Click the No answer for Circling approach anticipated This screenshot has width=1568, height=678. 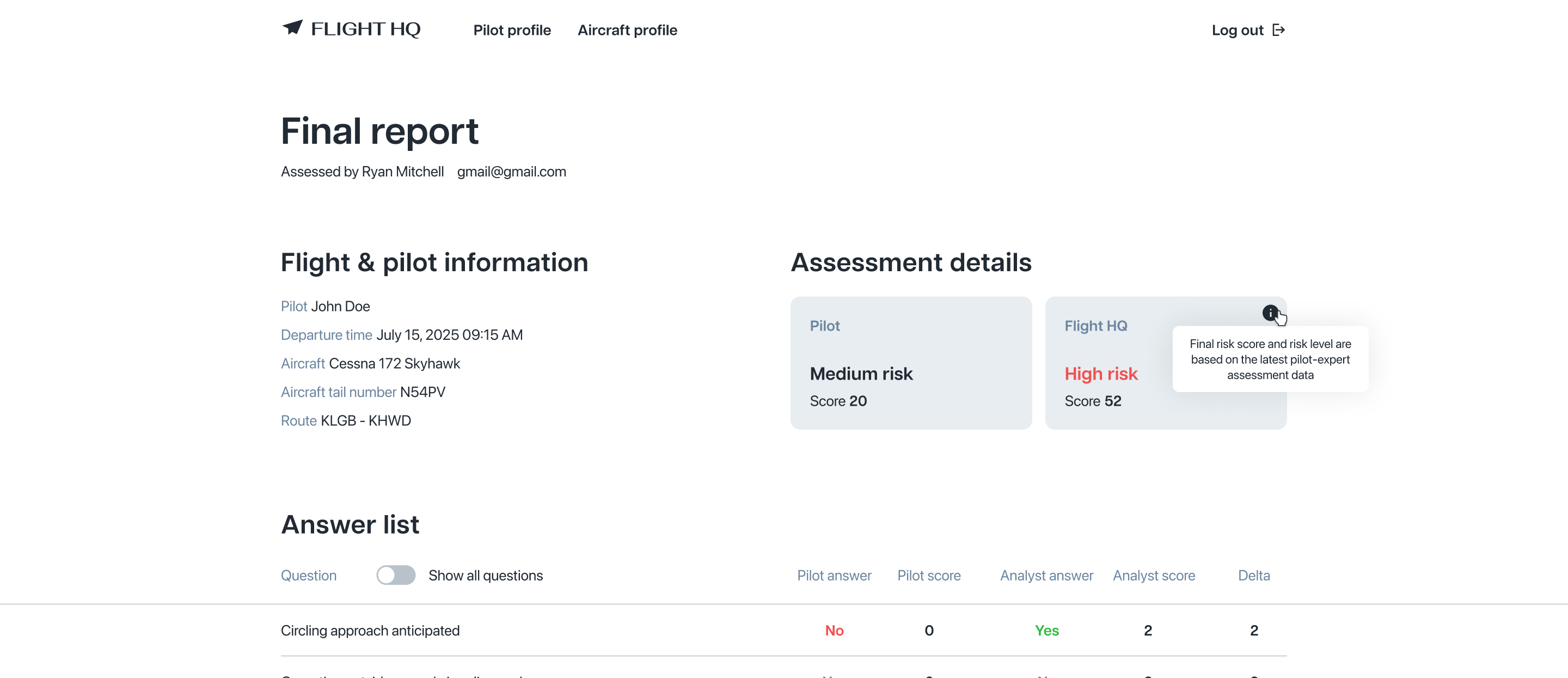[834, 631]
